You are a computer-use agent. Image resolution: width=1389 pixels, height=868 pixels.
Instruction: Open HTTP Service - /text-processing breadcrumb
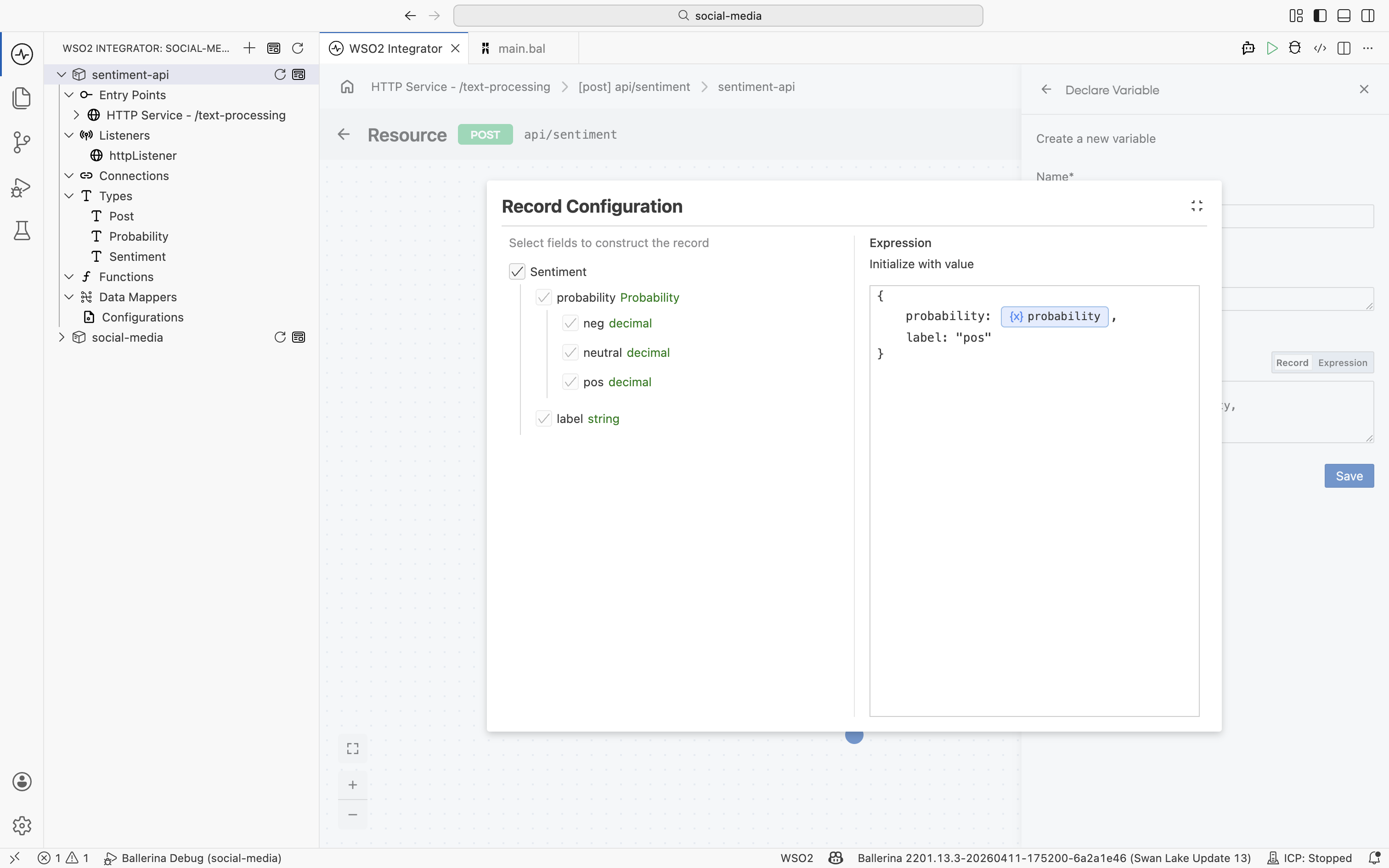460,87
